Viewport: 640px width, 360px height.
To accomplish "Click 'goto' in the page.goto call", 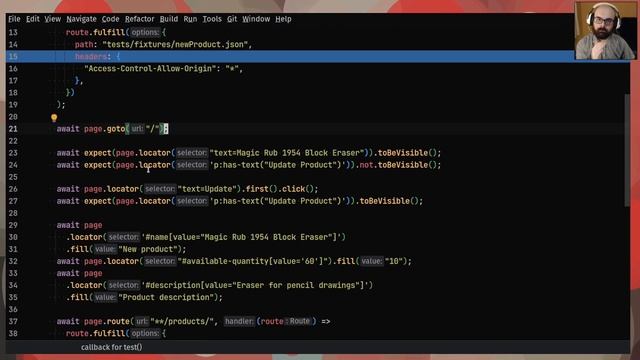I will [x=116, y=129].
